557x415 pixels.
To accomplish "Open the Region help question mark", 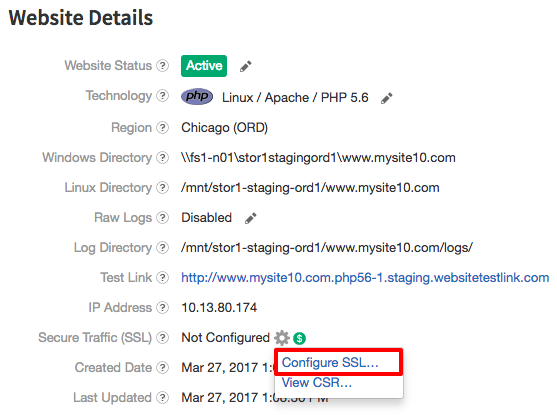I will [x=163, y=128].
